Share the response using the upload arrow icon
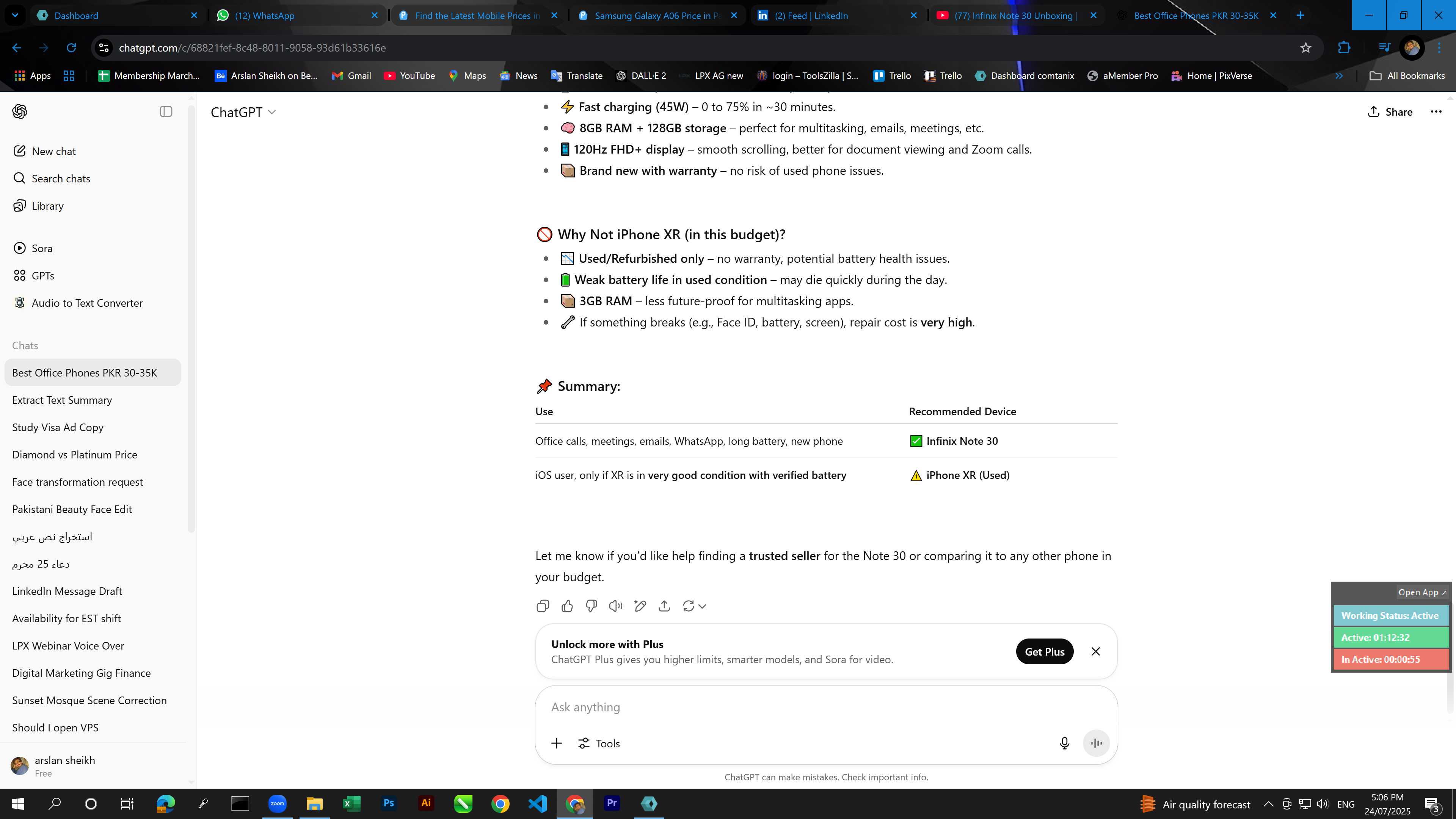Image resolution: width=1456 pixels, height=819 pixels. [664, 606]
